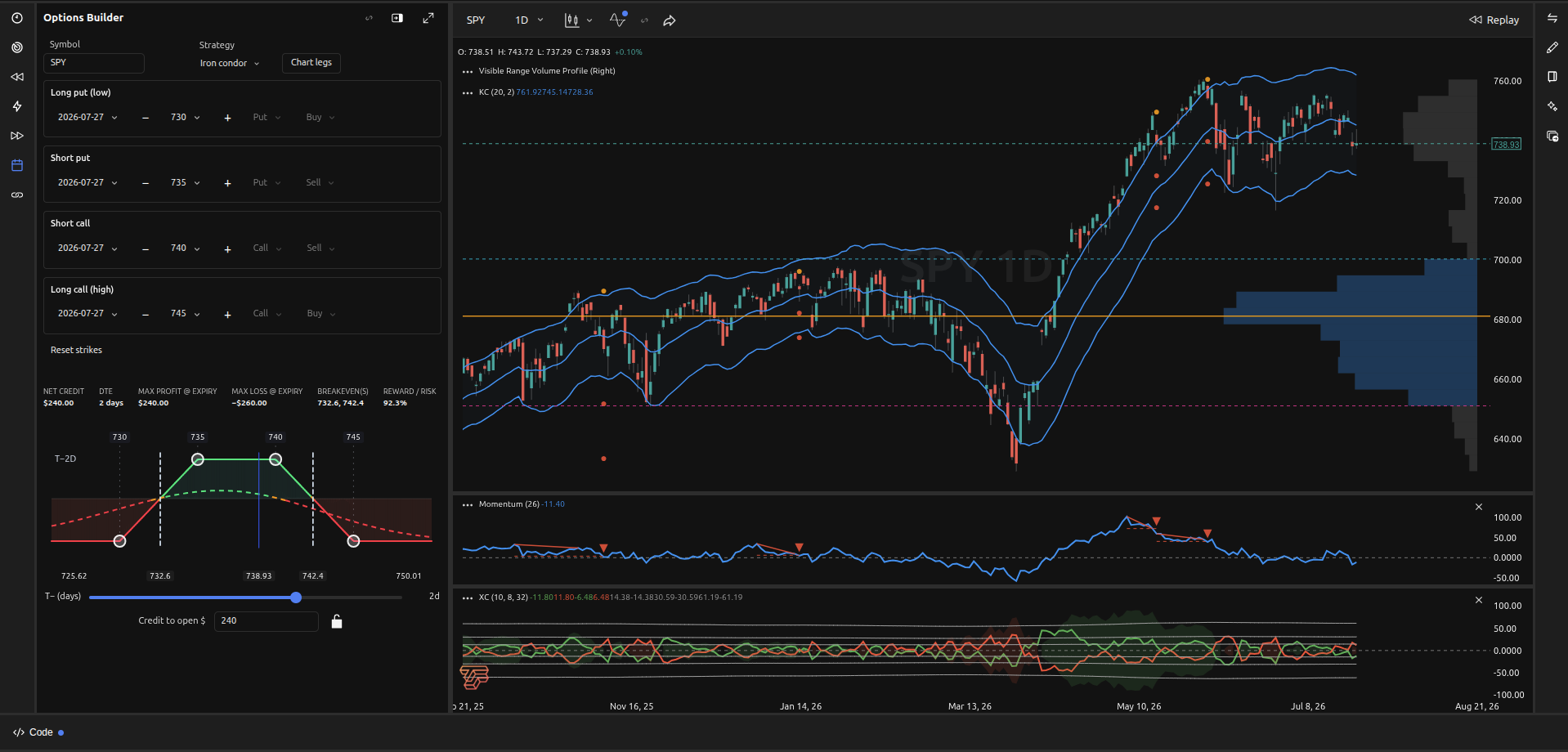This screenshot has height=752, width=1568.
Task: Open the radar scanner icon in left sidebar
Action: [17, 47]
